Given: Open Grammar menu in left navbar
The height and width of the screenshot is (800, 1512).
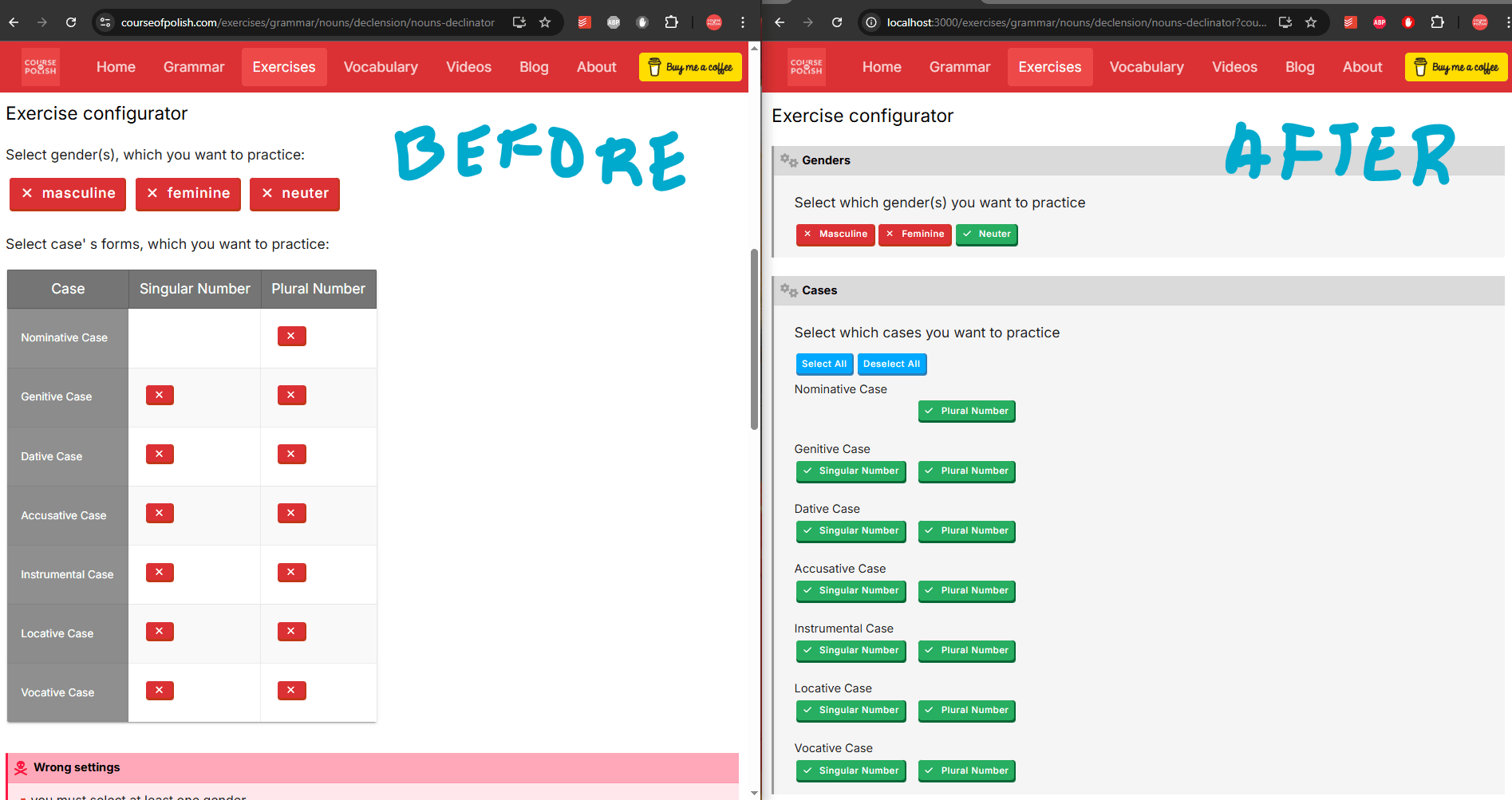Looking at the screenshot, I should [x=194, y=67].
